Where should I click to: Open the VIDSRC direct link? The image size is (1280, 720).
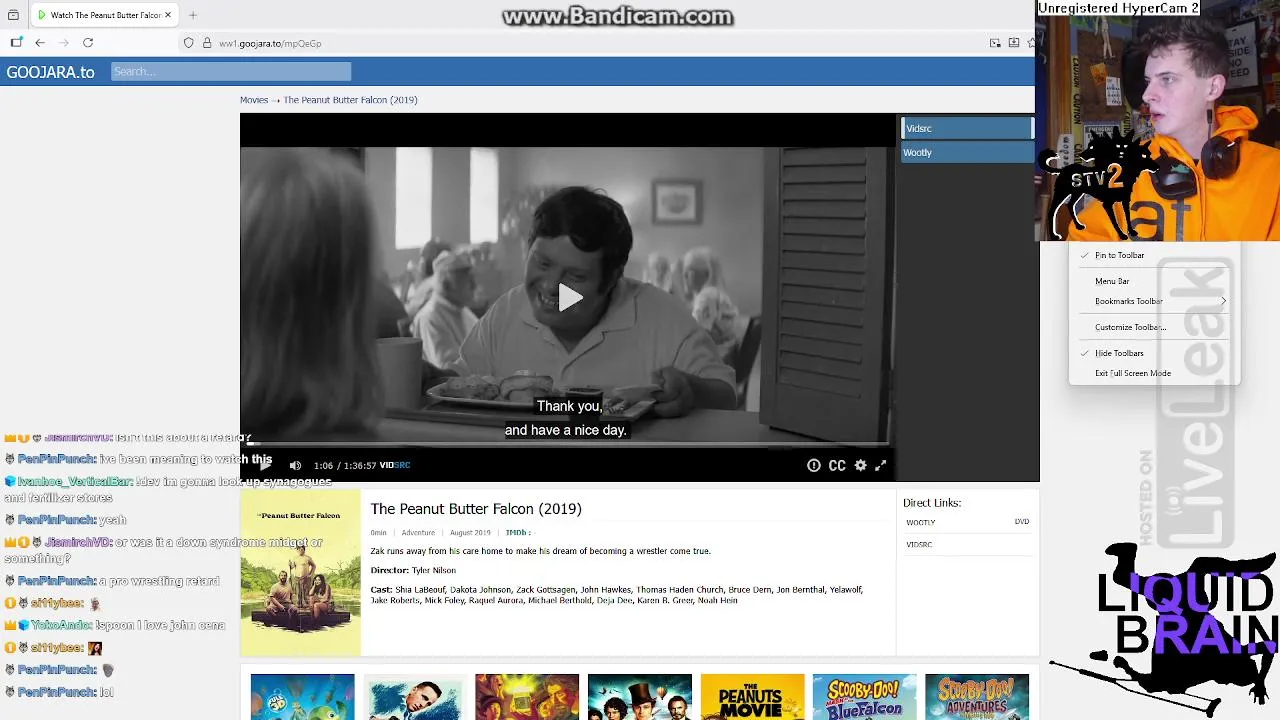(x=919, y=544)
